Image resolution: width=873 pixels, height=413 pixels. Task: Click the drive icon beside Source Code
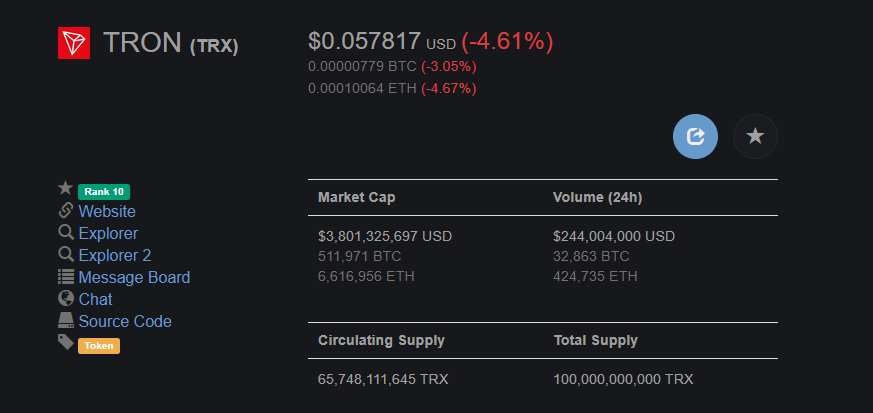point(66,320)
